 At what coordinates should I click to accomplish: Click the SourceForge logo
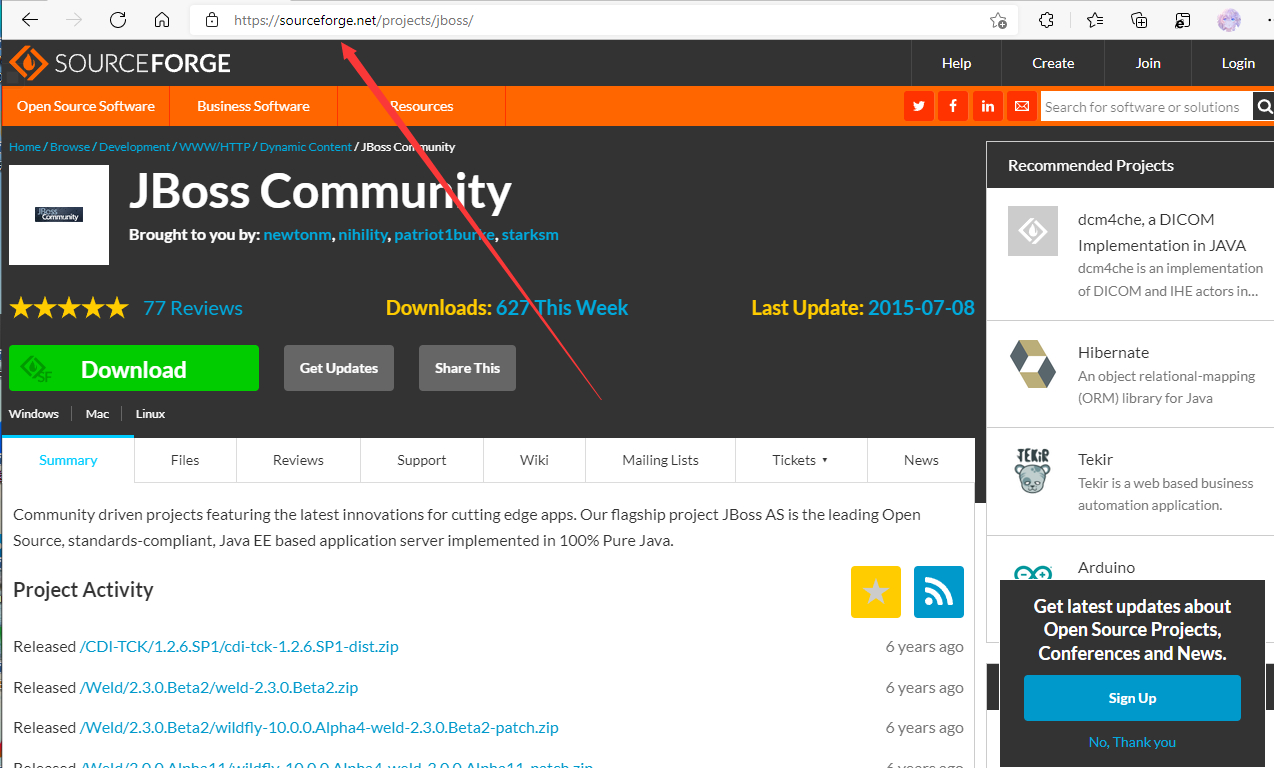tap(120, 63)
